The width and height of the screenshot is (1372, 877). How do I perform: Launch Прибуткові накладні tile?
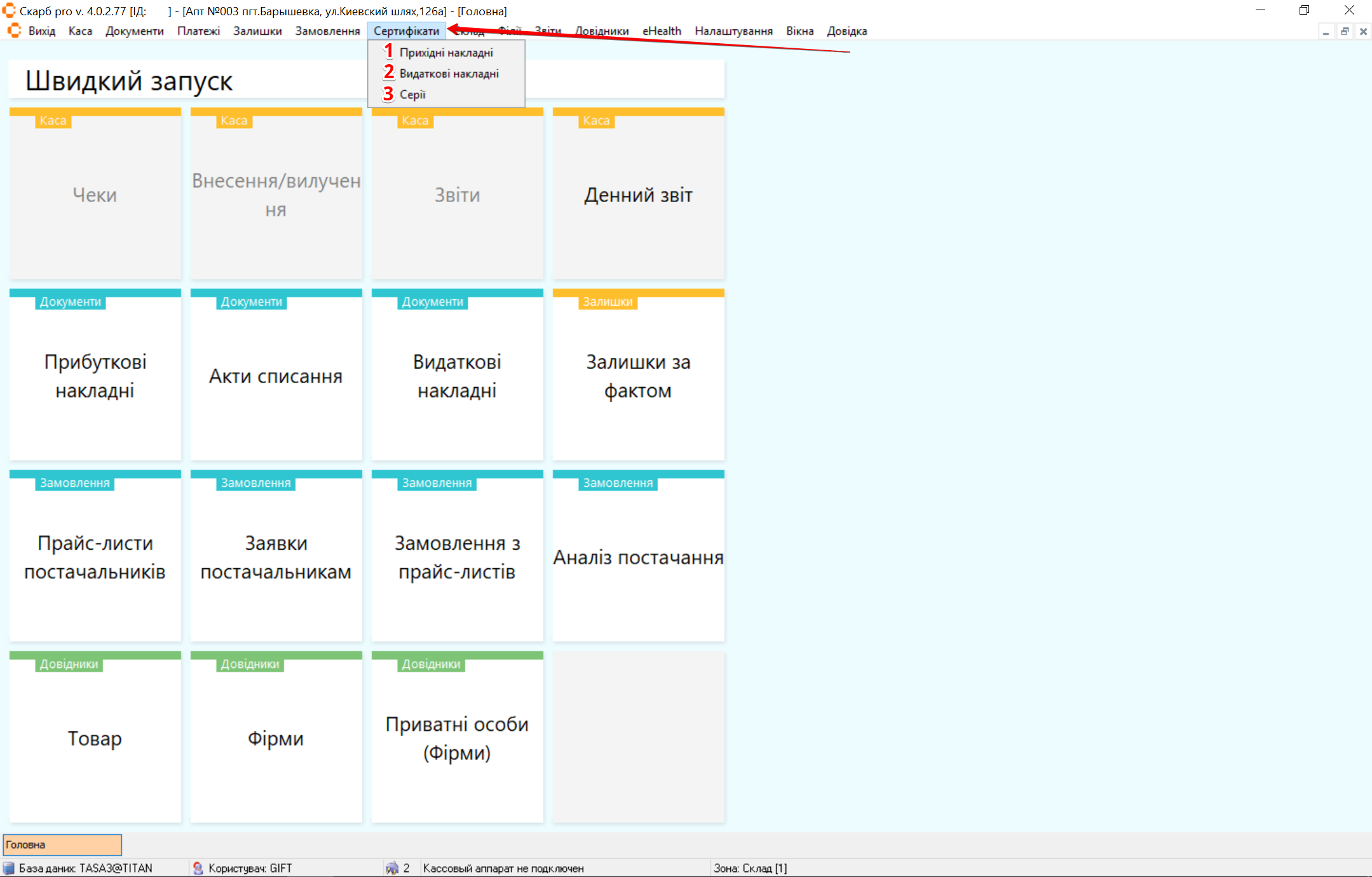(95, 376)
